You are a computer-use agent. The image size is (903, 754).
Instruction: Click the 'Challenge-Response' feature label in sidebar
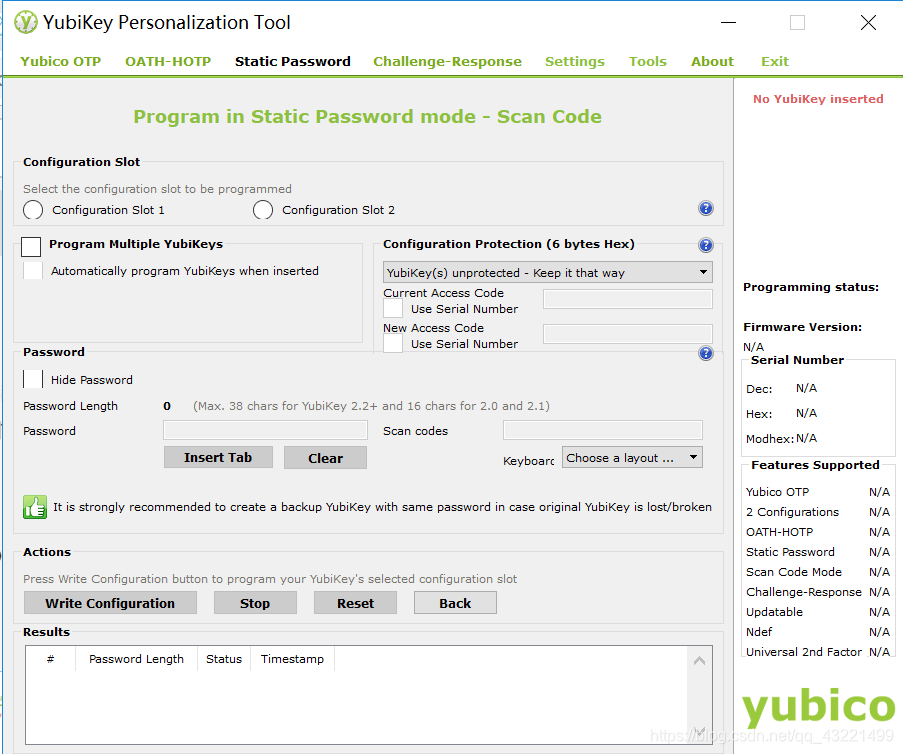(804, 592)
